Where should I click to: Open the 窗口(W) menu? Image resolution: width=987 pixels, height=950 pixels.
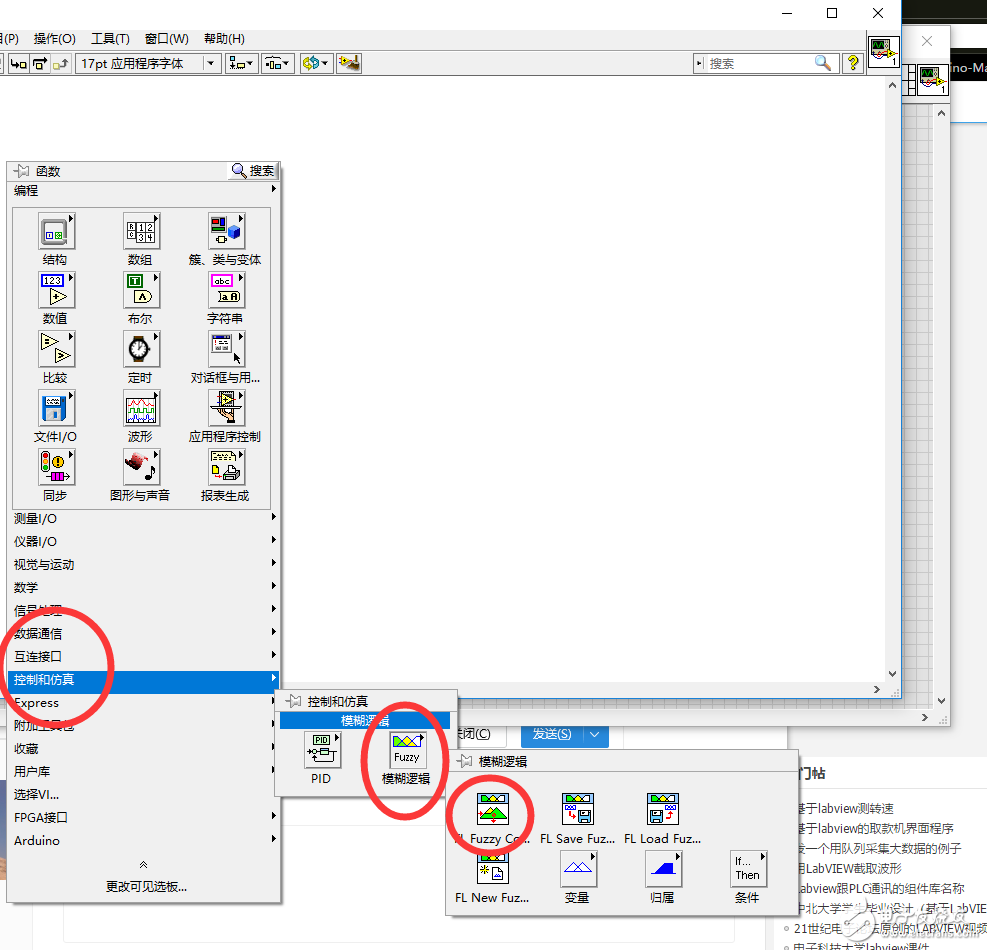pos(167,39)
